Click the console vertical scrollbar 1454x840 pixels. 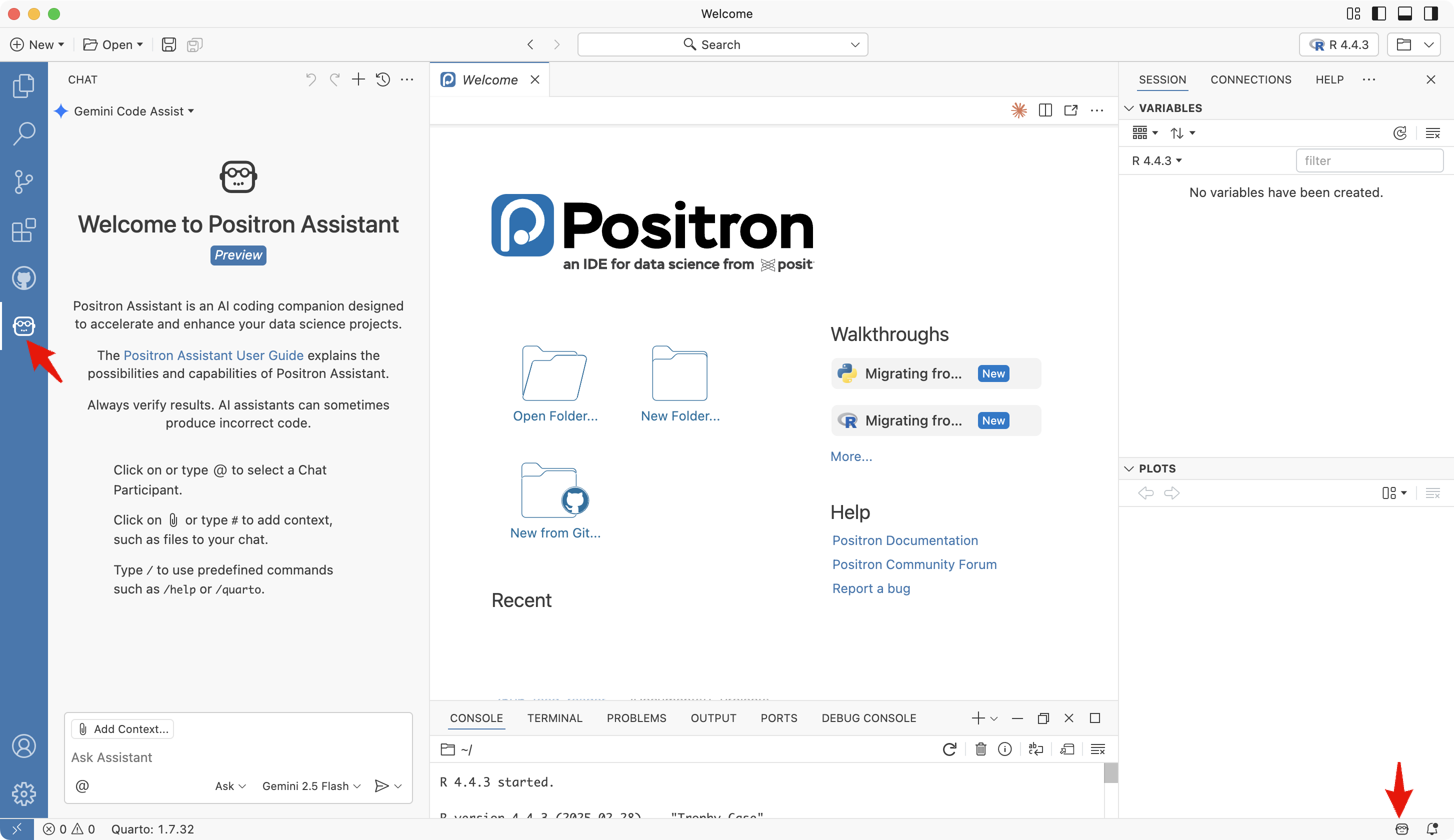coord(1110,772)
